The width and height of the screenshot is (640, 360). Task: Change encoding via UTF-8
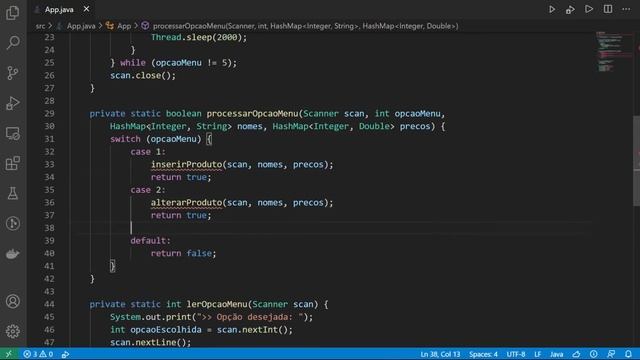516,354
